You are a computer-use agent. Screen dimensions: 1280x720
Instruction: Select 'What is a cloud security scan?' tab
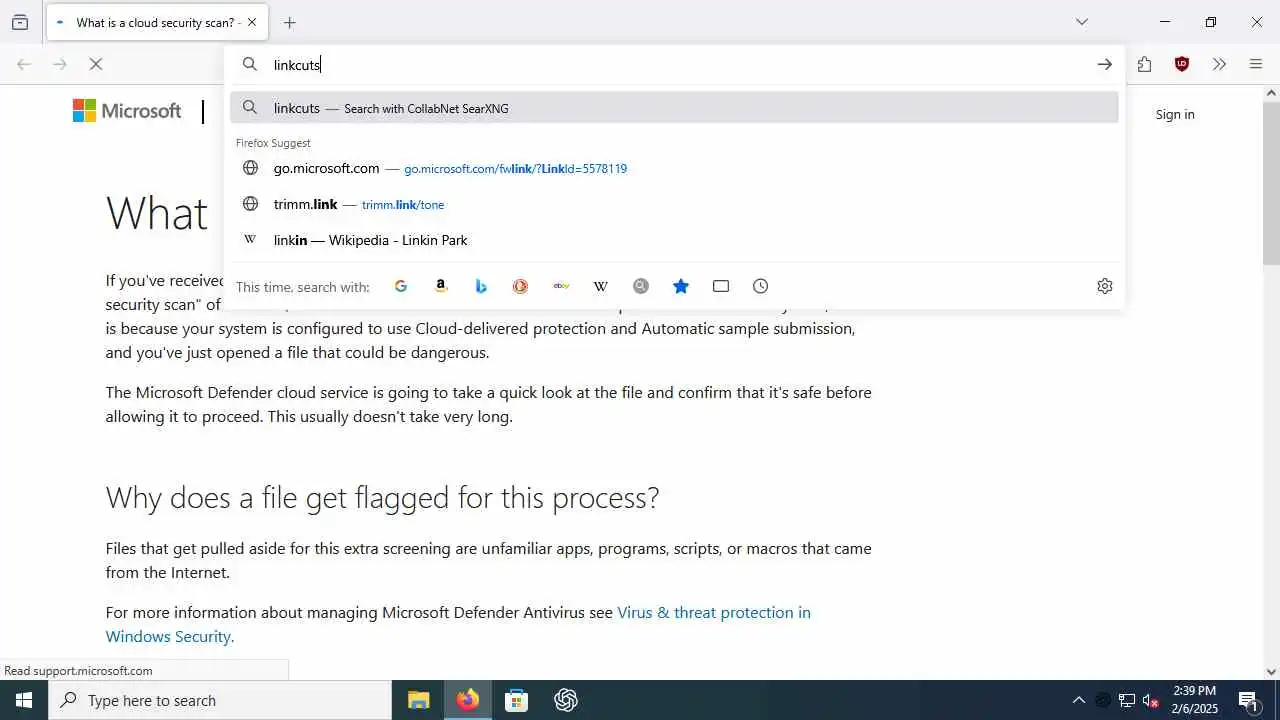[157, 22]
